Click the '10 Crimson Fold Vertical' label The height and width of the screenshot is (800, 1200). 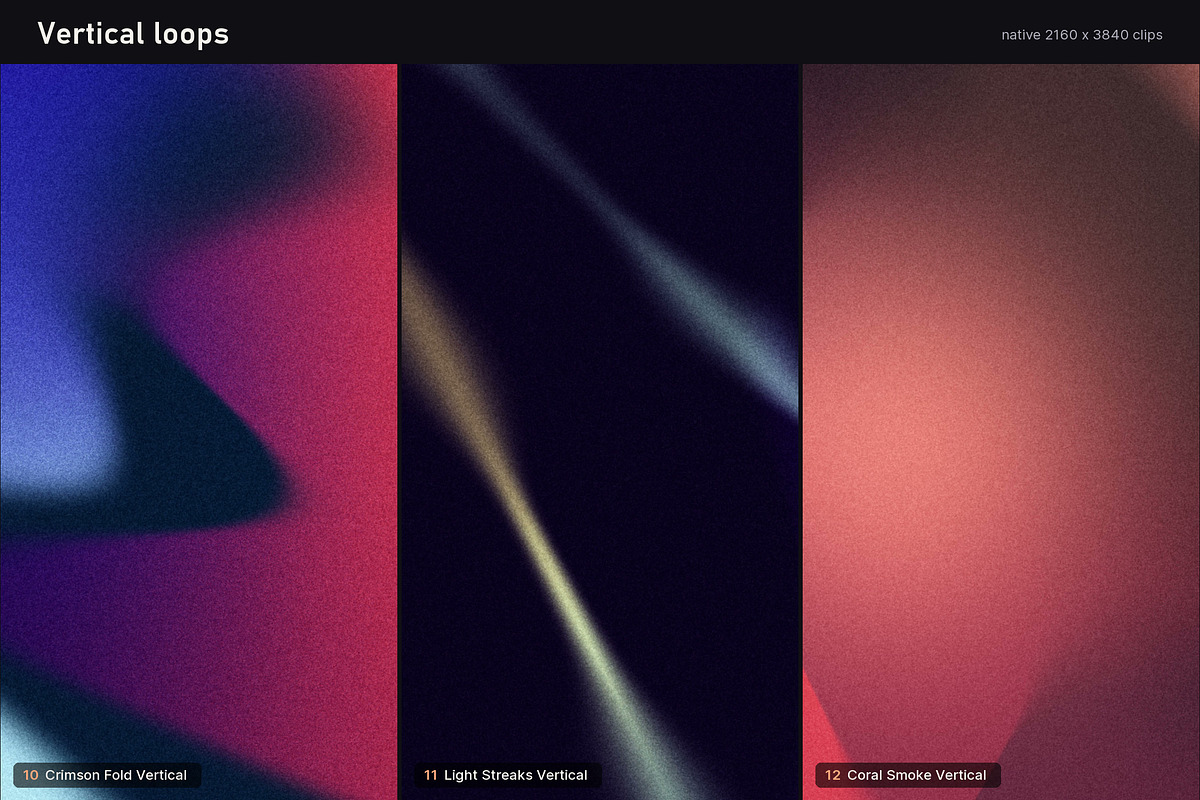(x=107, y=775)
